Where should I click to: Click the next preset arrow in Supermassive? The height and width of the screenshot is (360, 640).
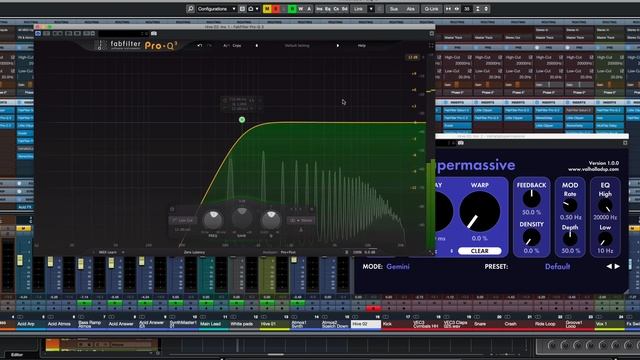tap(617, 266)
